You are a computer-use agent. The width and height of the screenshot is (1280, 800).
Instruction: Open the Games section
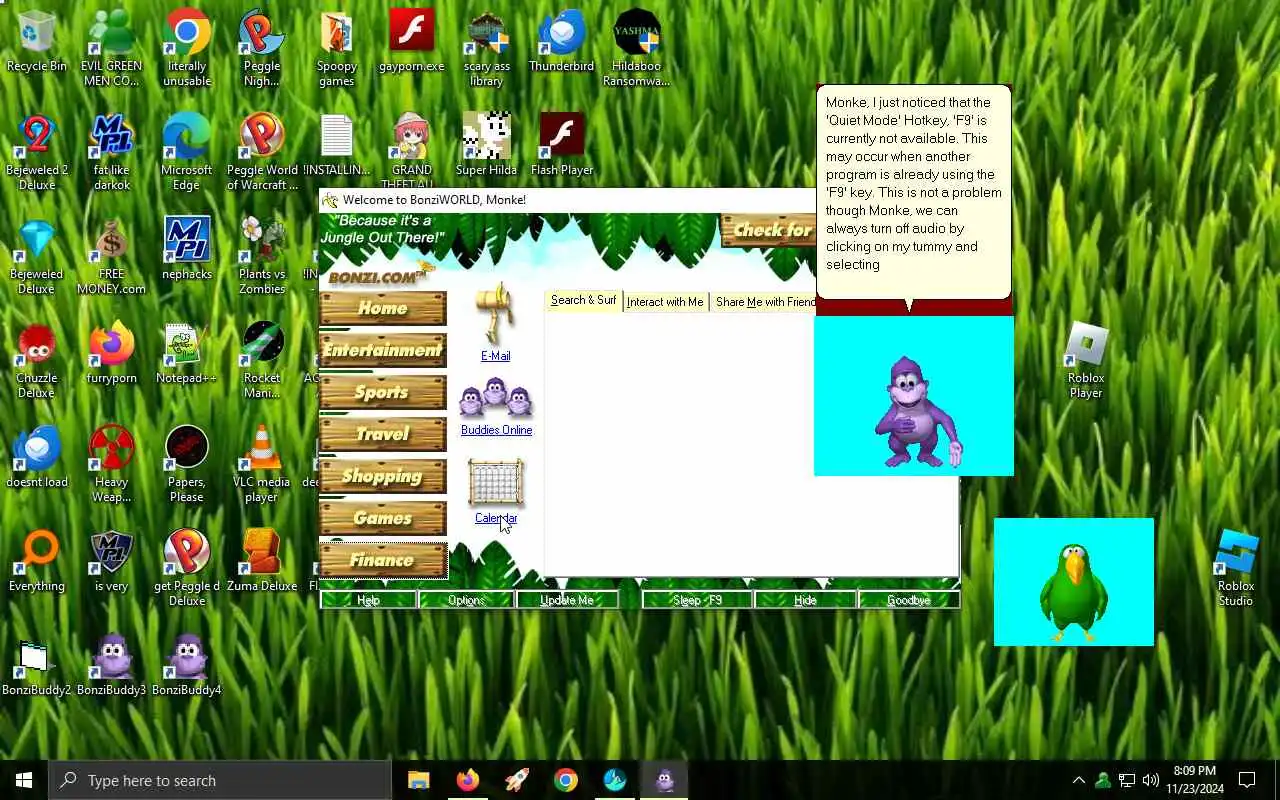[x=382, y=518]
